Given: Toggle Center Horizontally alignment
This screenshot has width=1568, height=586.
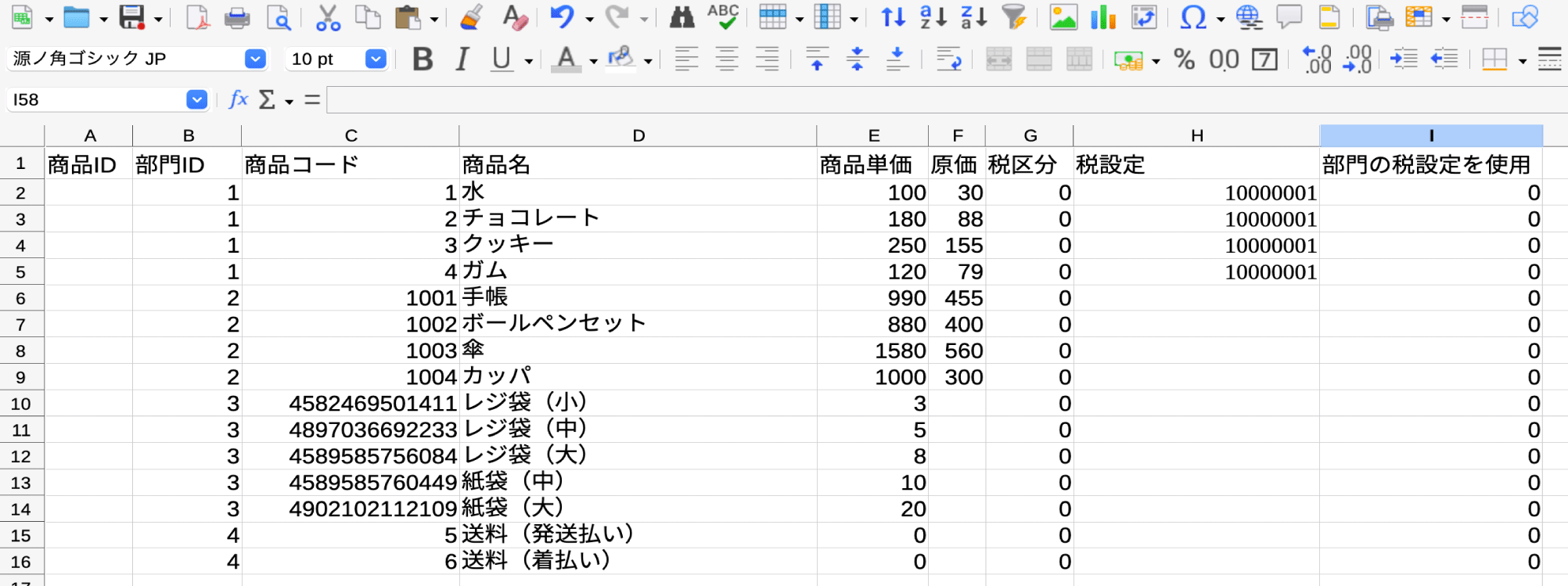Looking at the screenshot, I should pos(727,59).
